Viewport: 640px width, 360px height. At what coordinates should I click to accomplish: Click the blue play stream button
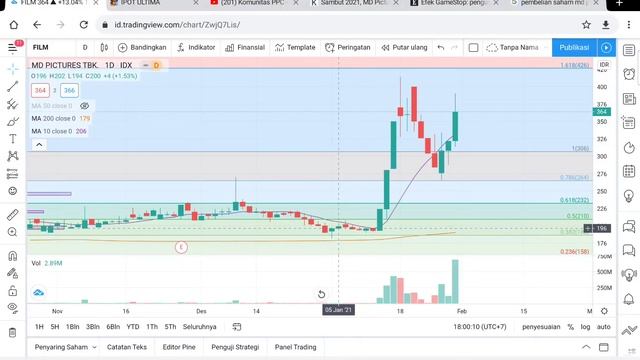pyautogui.click(x=606, y=48)
